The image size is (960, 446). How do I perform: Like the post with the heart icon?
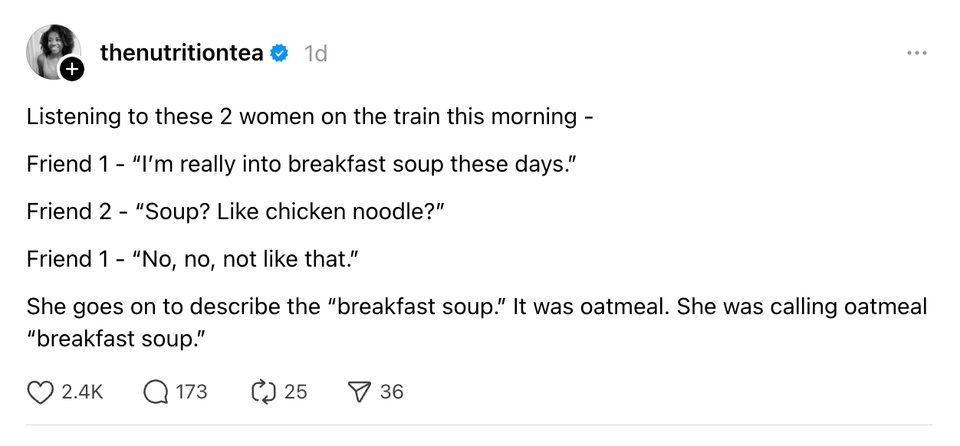point(40,392)
